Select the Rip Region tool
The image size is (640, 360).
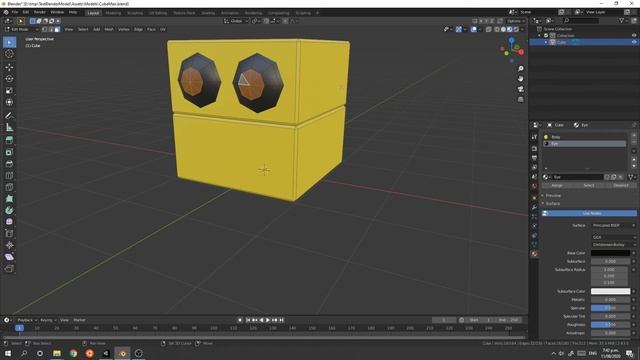coord(9,269)
